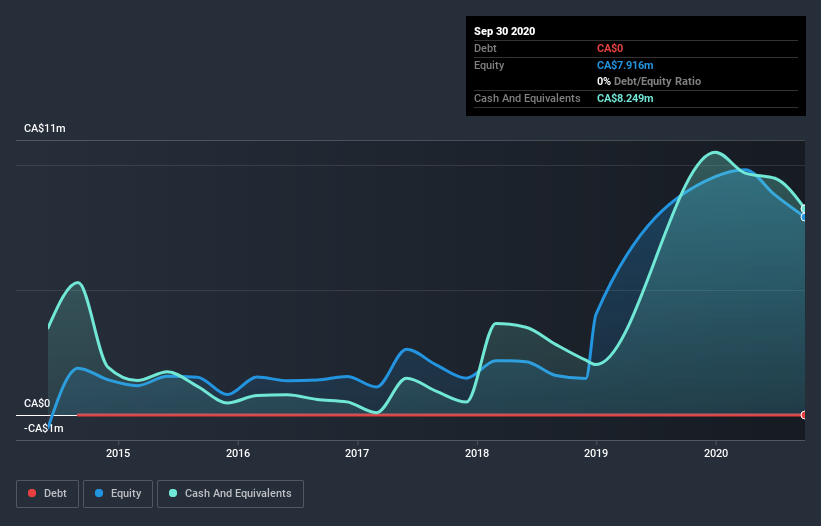
Task: Click the 2020 x-axis label
Action: [716, 453]
